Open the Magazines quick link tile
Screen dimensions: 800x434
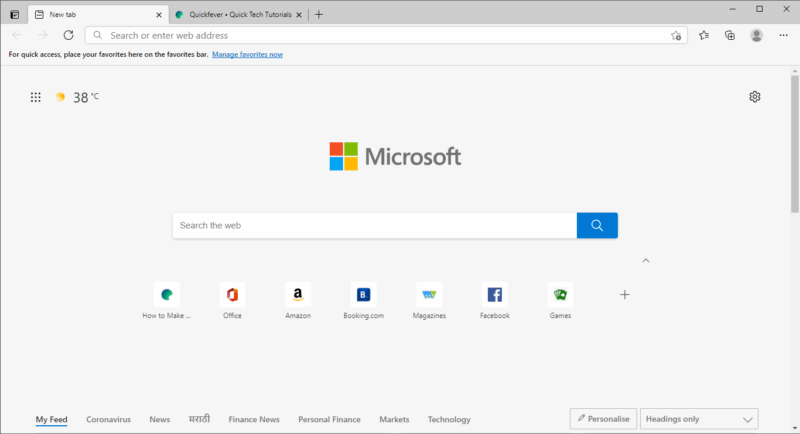pyautogui.click(x=429, y=301)
